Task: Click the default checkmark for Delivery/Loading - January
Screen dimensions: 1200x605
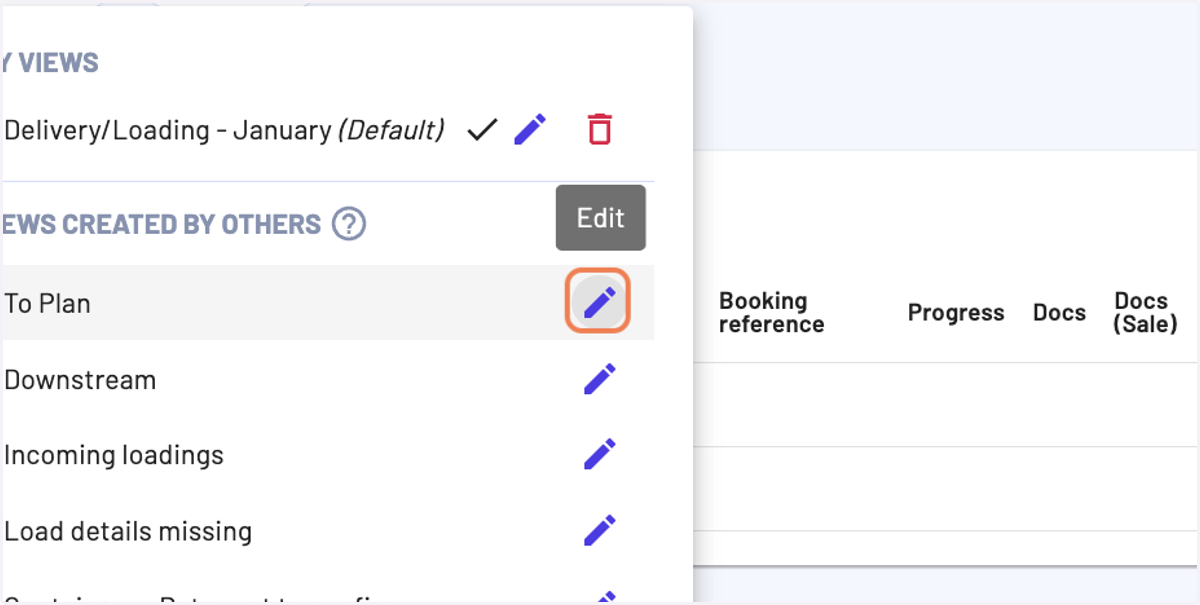Action: 482,129
